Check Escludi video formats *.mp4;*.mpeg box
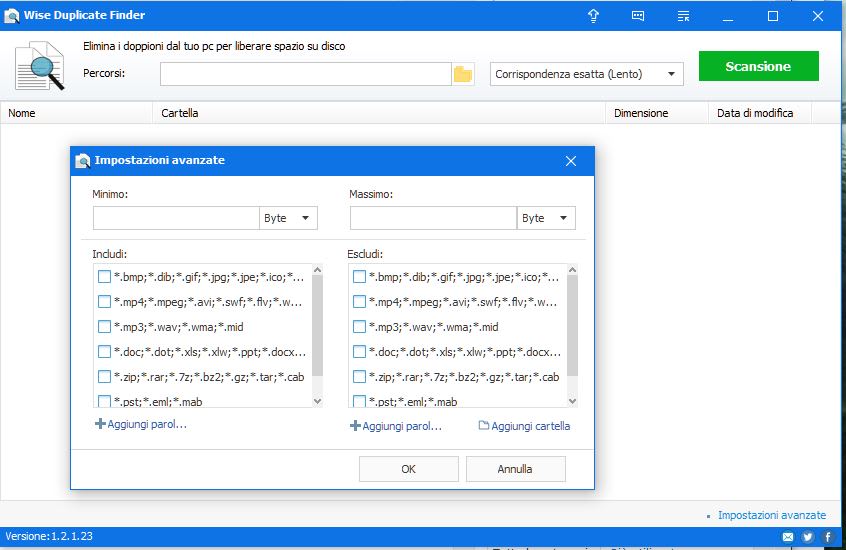The height and width of the screenshot is (550, 846). [359, 302]
